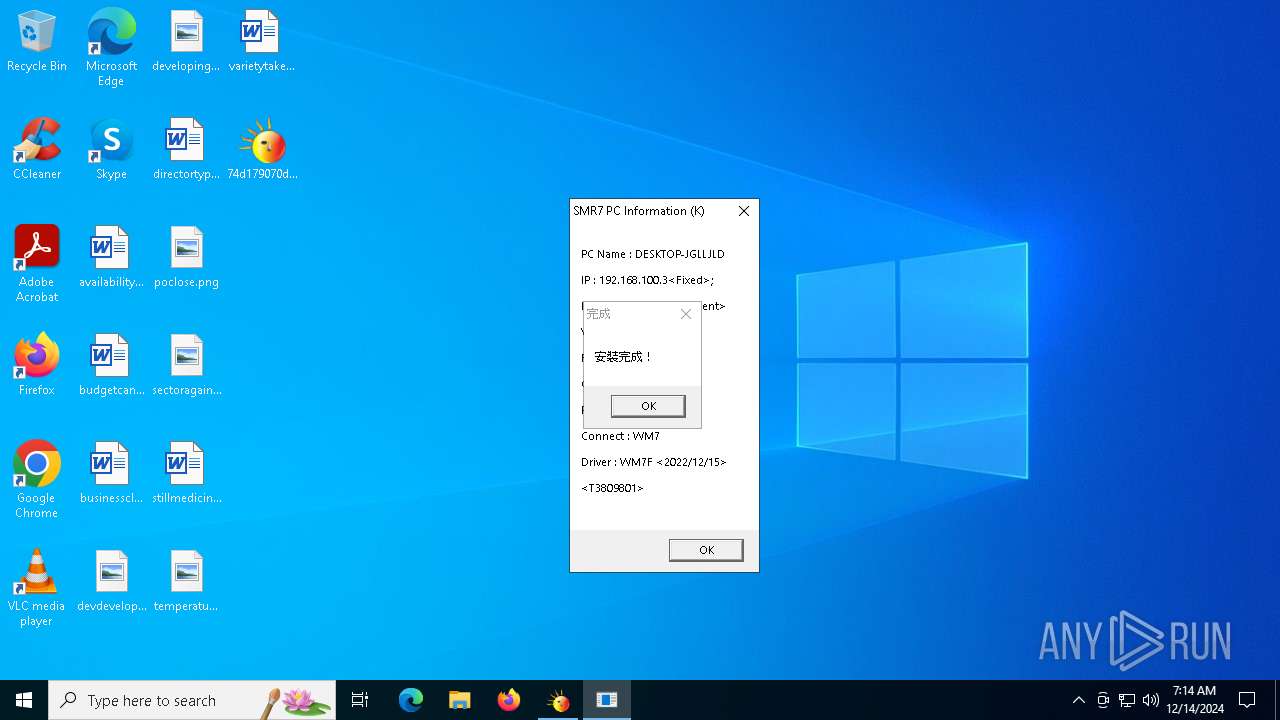
Task: Select the 74d179070d... sun-face executable icon
Action: click(262, 149)
